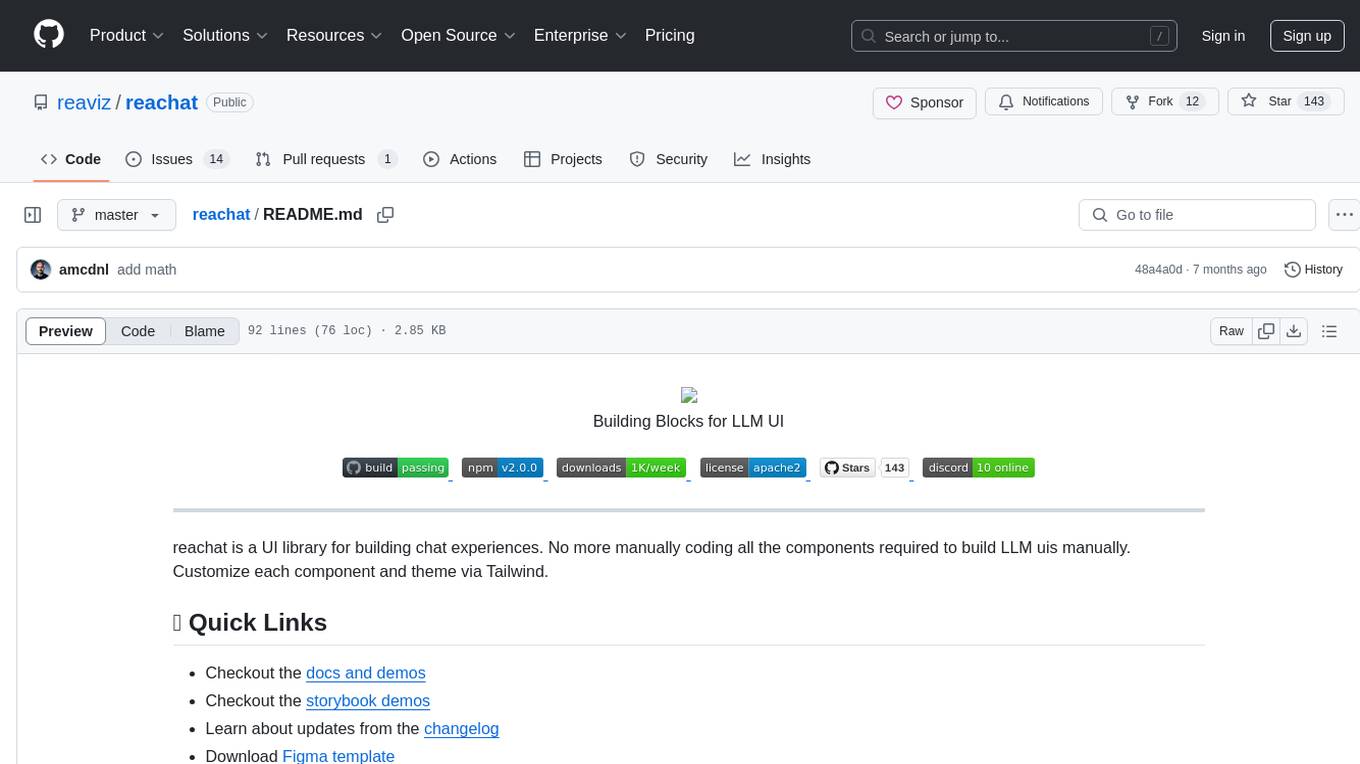The height and width of the screenshot is (764, 1360).
Task: Open the changelog link
Action: click(x=461, y=729)
